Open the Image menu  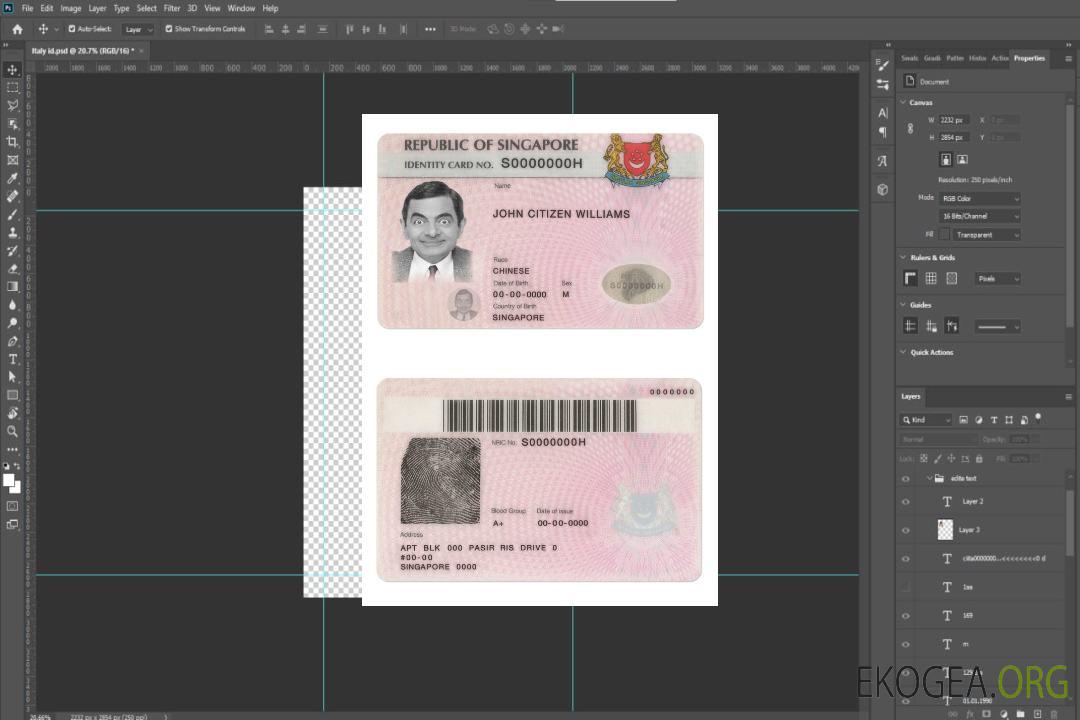click(70, 8)
